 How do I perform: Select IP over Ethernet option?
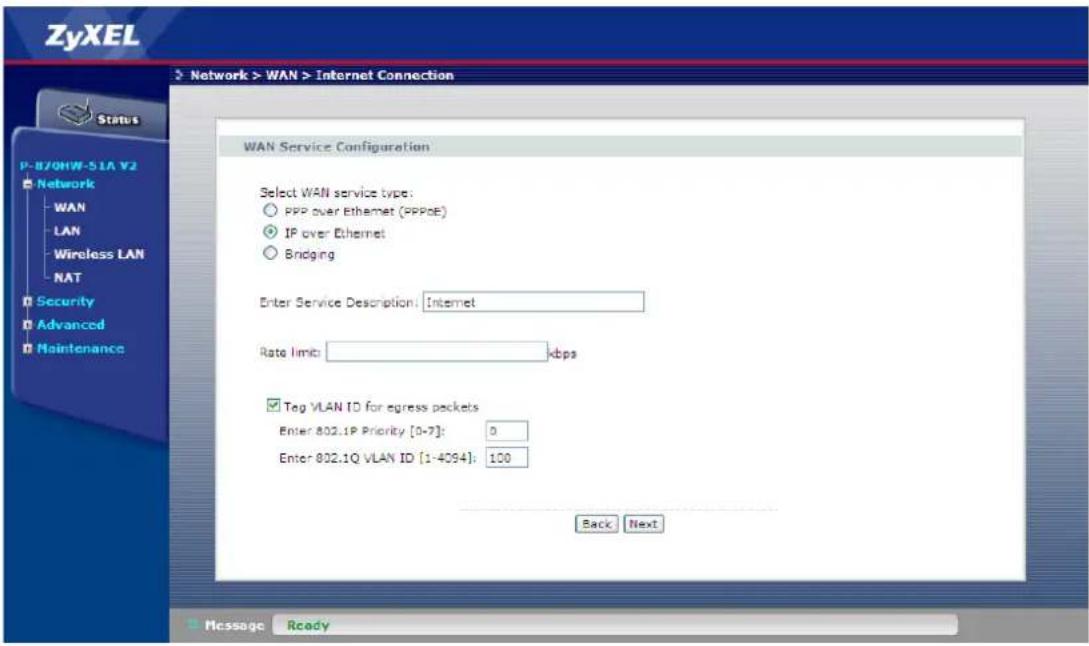coord(270,232)
